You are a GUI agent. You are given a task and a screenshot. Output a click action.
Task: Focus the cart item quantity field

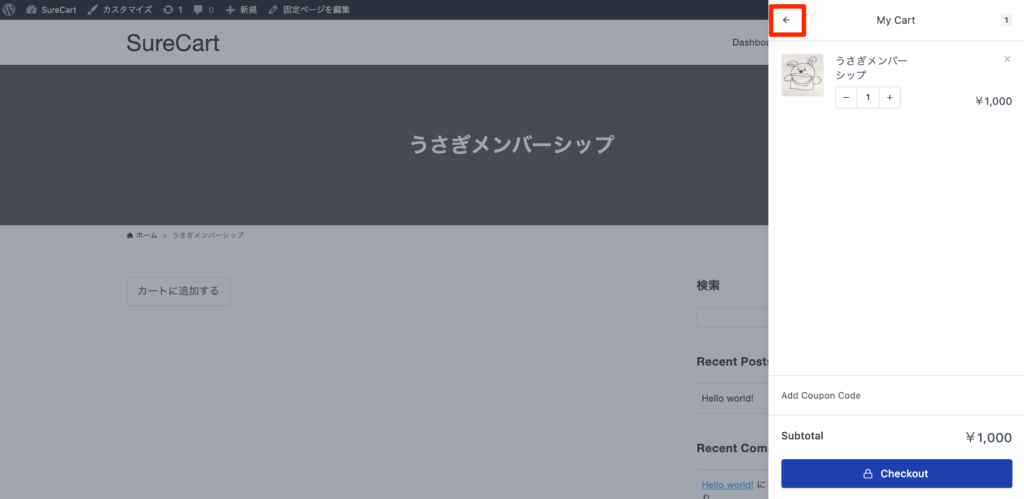868,97
